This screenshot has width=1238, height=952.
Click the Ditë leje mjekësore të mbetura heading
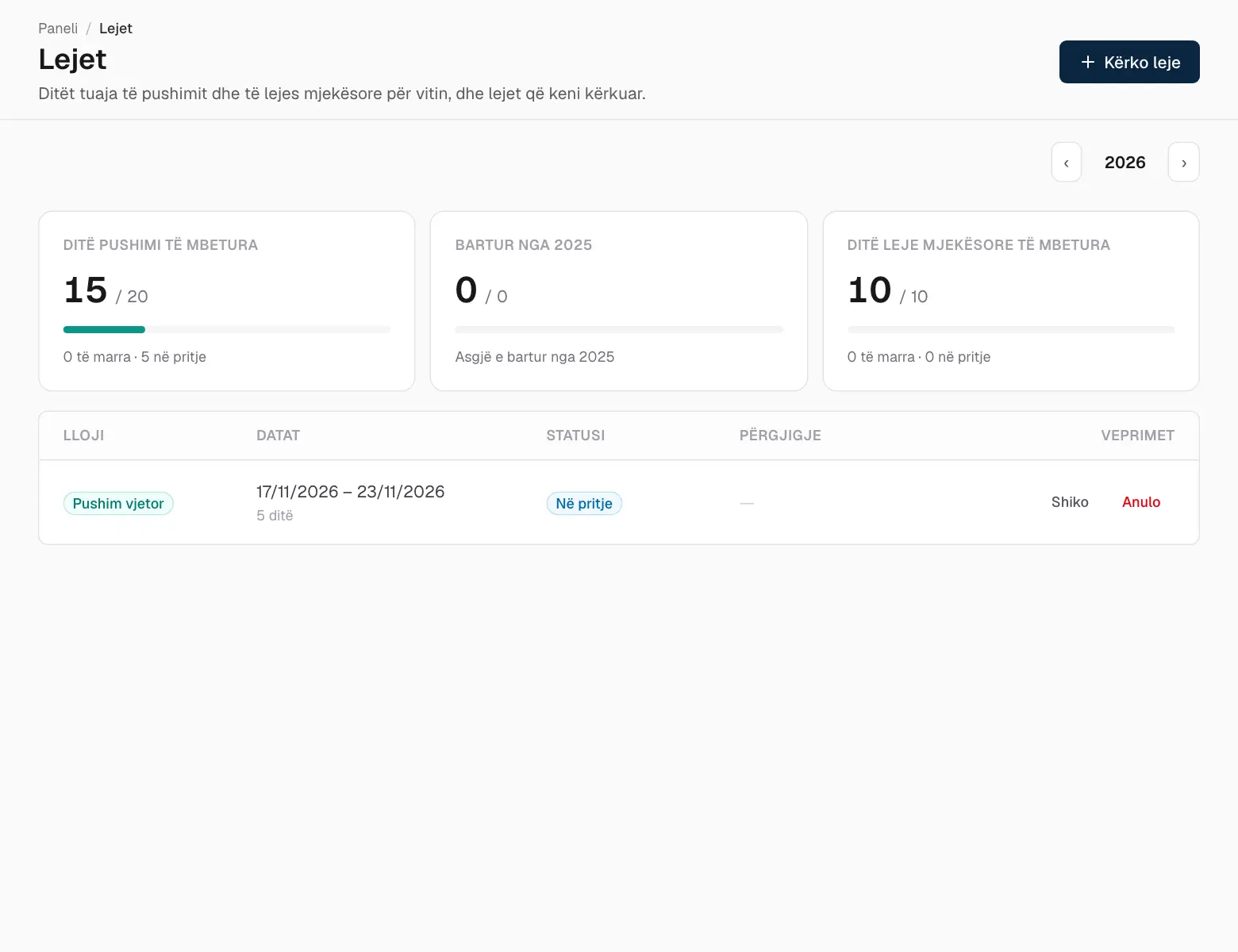tap(978, 245)
